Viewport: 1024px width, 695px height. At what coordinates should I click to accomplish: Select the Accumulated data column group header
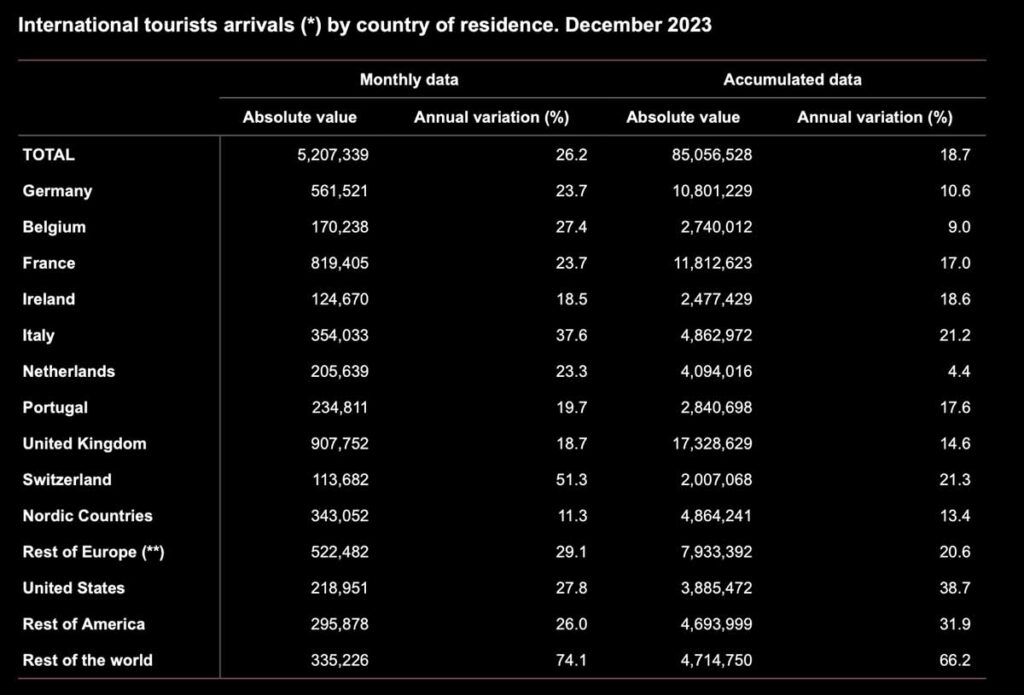(x=792, y=79)
